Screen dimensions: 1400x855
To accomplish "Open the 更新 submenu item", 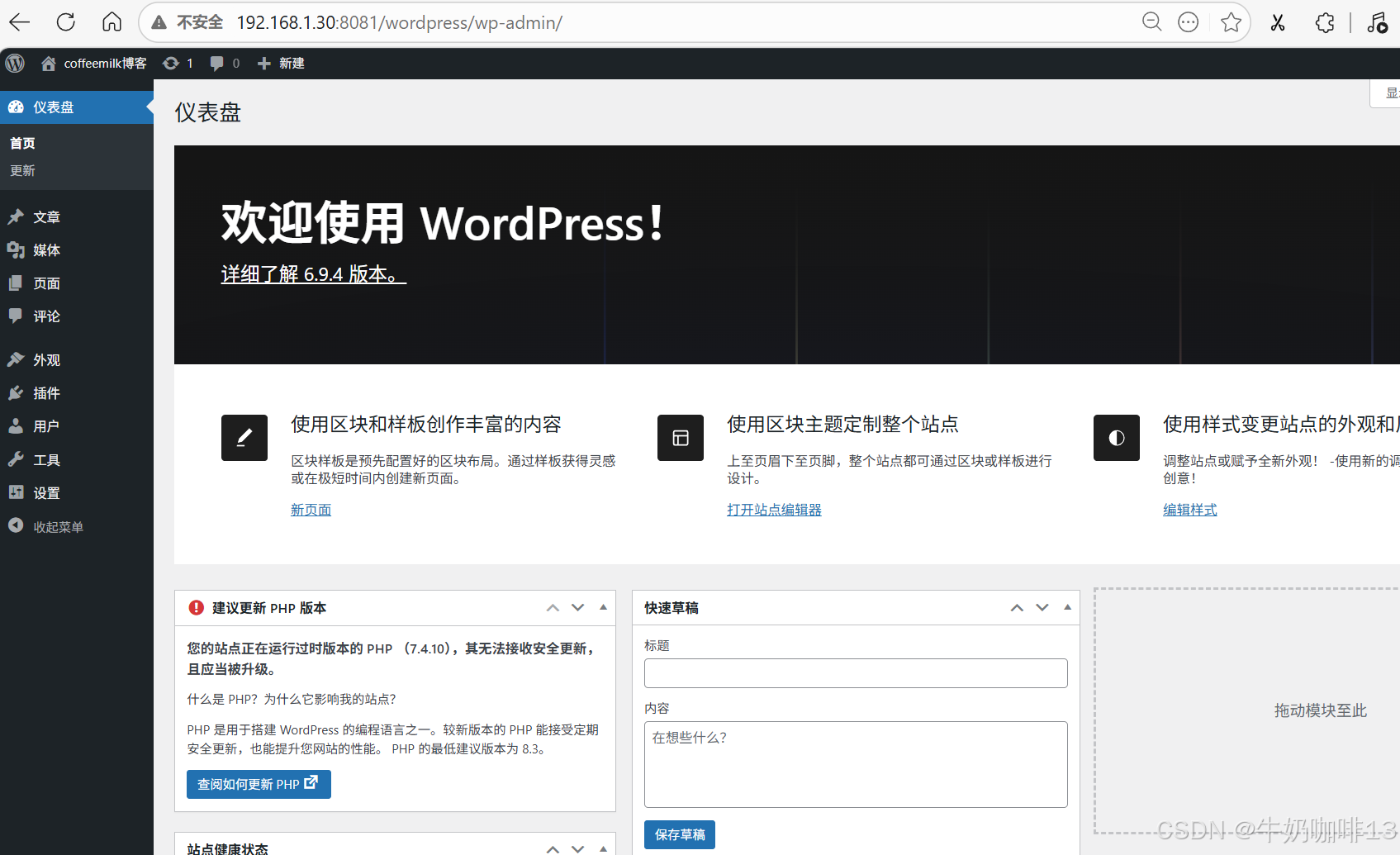I will coord(22,170).
